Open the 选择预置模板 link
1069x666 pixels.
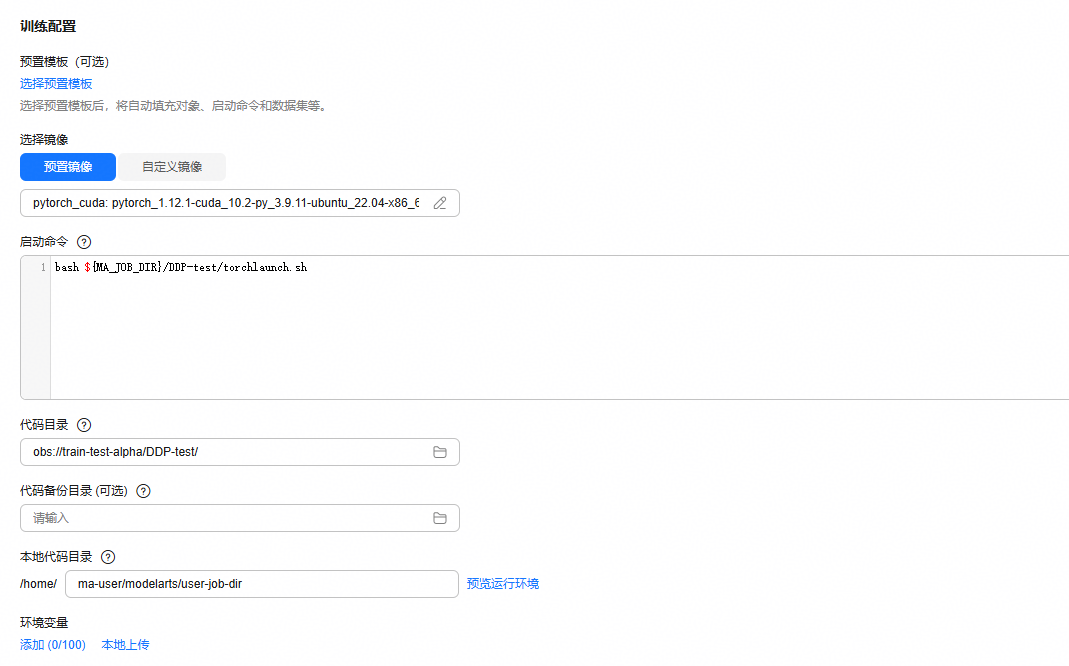tap(56, 84)
